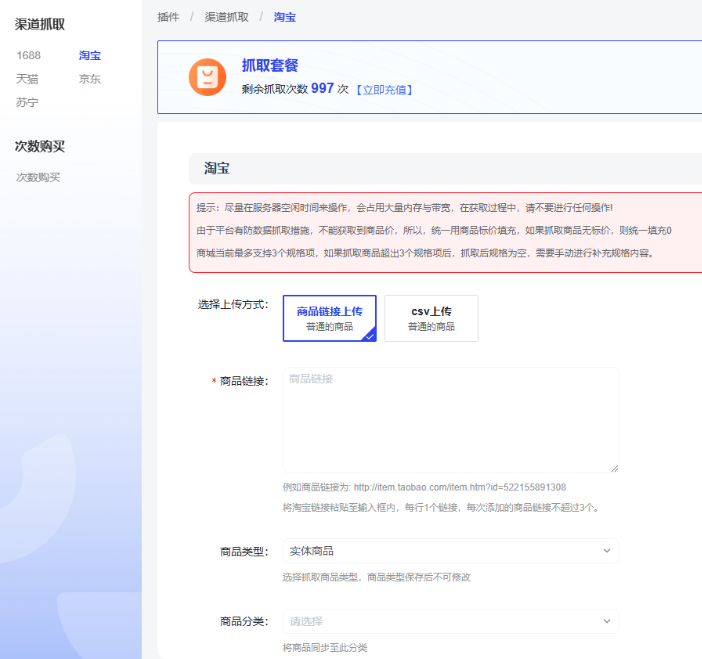Open 1688 channel in the sidebar

tap(28, 55)
